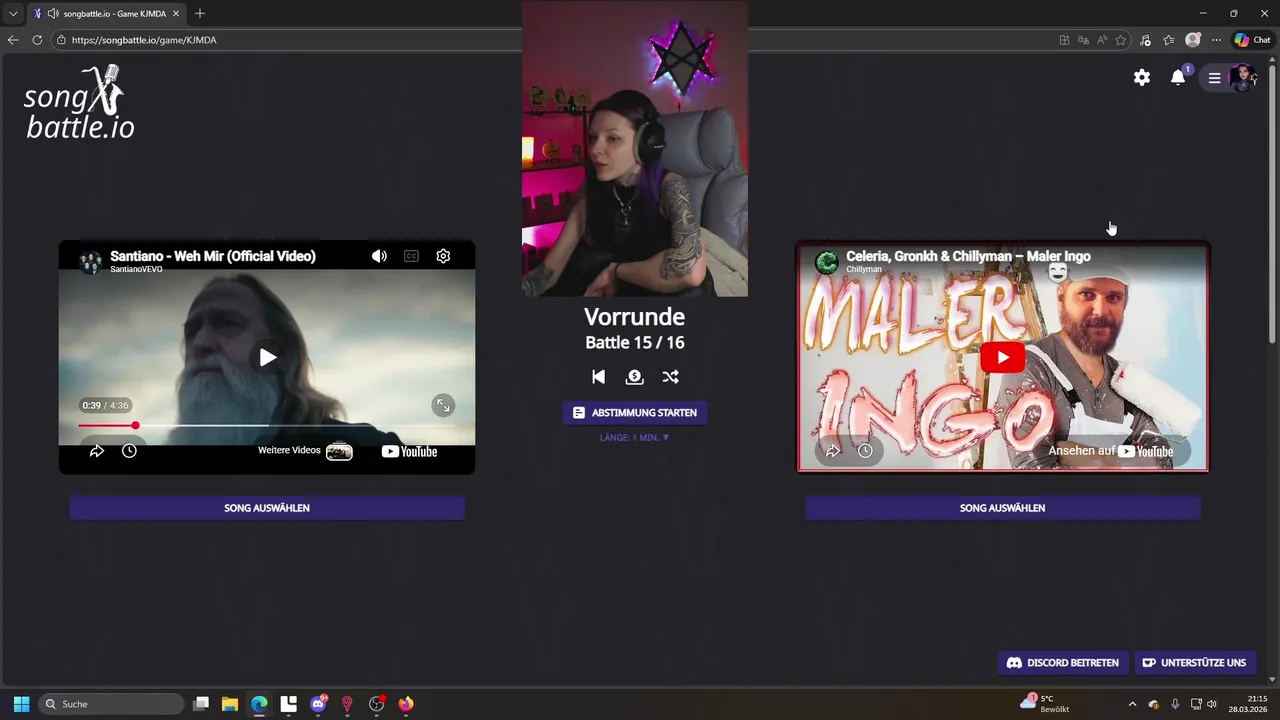Go back to previous battle

pos(598,377)
